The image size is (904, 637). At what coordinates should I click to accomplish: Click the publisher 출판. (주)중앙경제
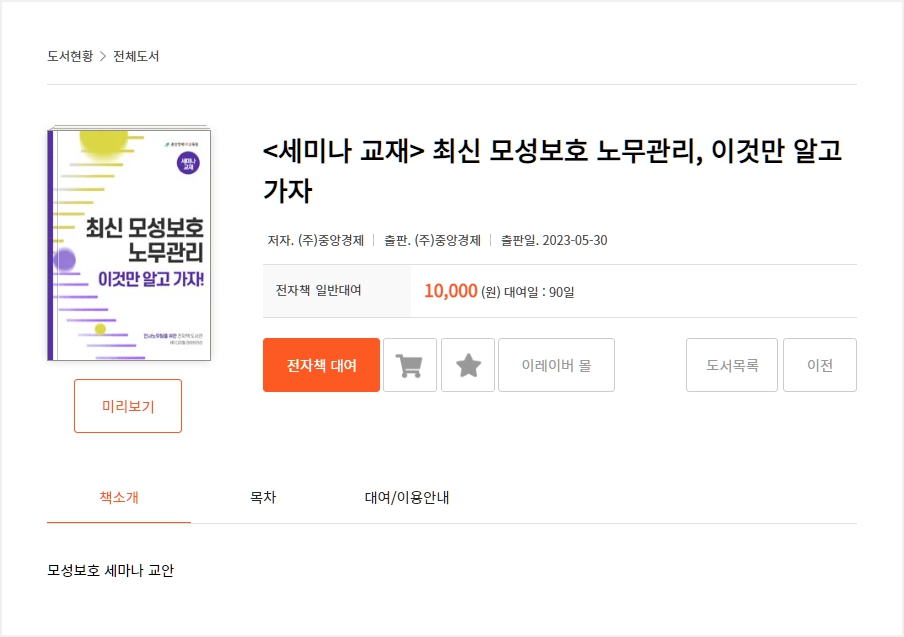[x=432, y=240]
